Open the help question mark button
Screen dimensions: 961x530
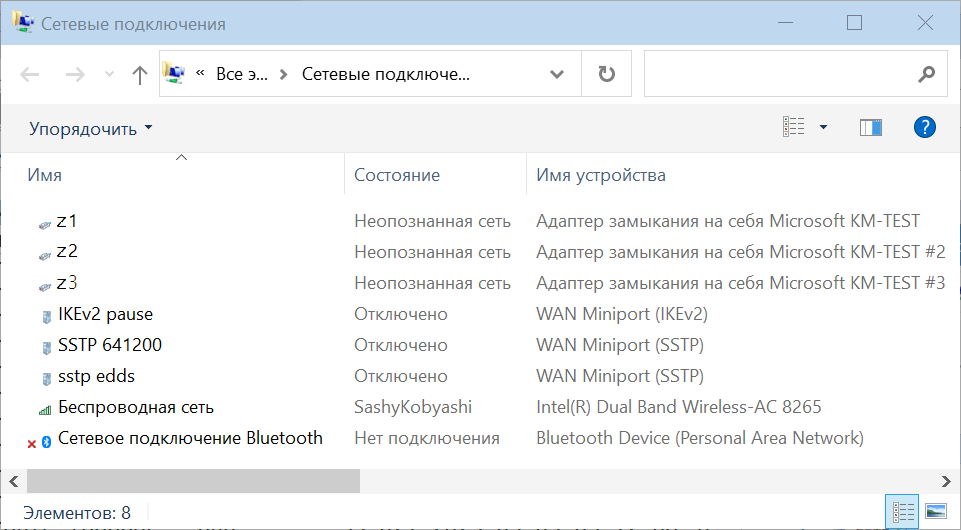[x=924, y=127]
